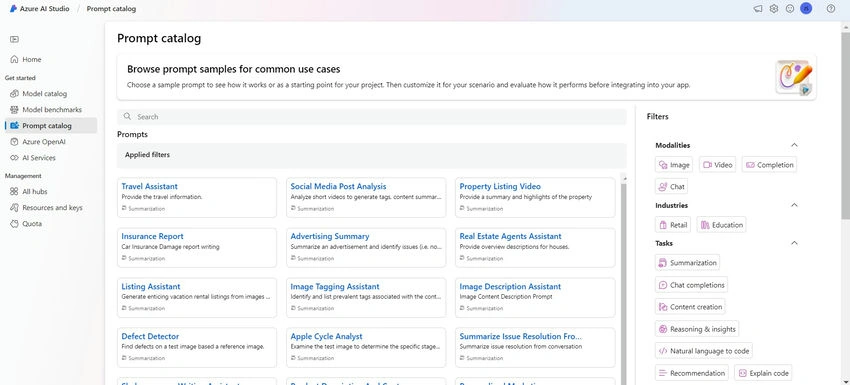Toggle the Content creation task filter
Screen dimensions: 850x385
[x=690, y=307]
